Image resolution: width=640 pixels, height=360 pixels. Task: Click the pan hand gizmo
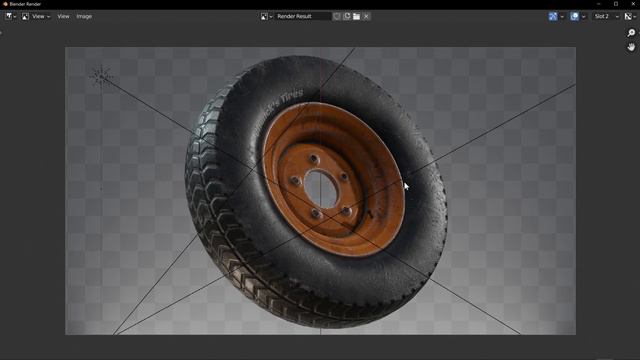(631, 47)
